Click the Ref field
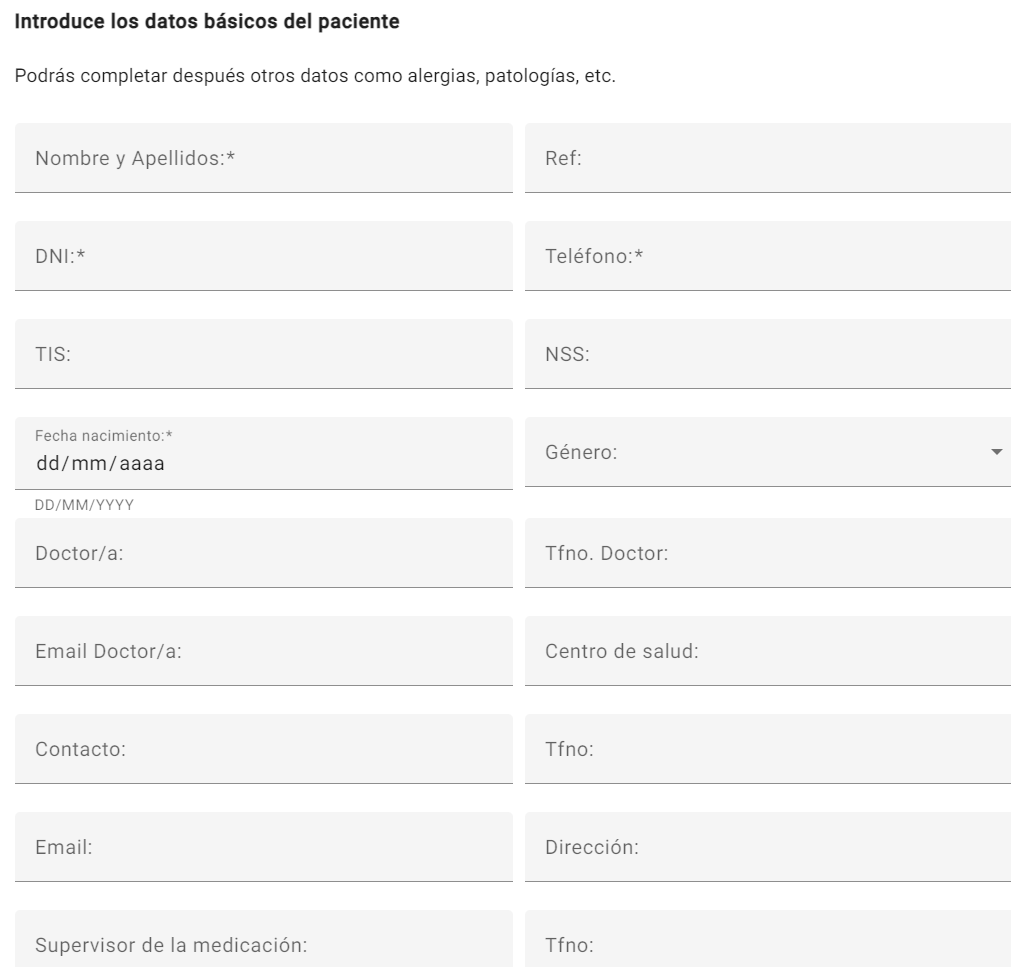The image size is (1028, 975). coord(767,157)
